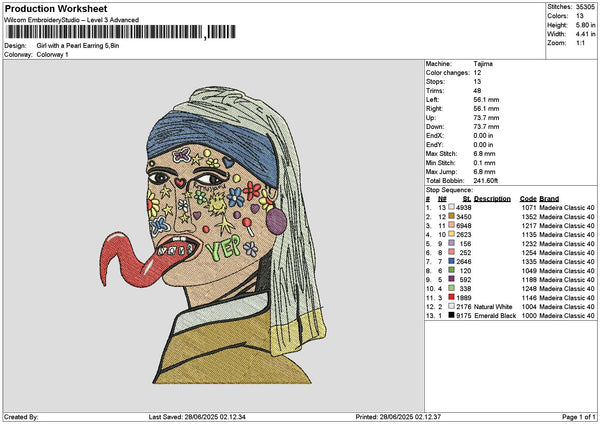Click the green swatch for code 1049
This screenshot has width=600, height=424.
(452, 271)
